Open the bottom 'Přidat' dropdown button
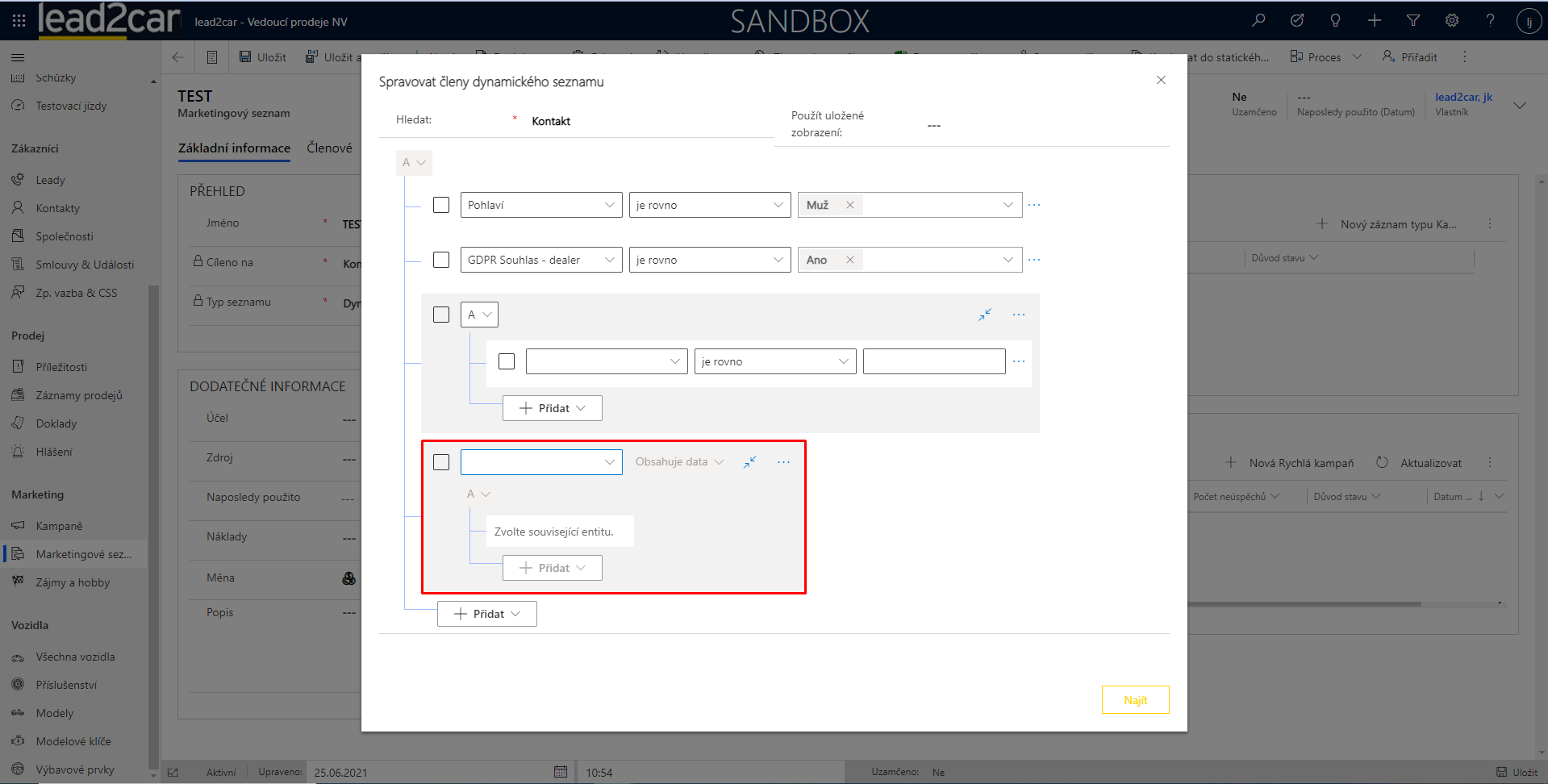The image size is (1548, 784). click(486, 614)
